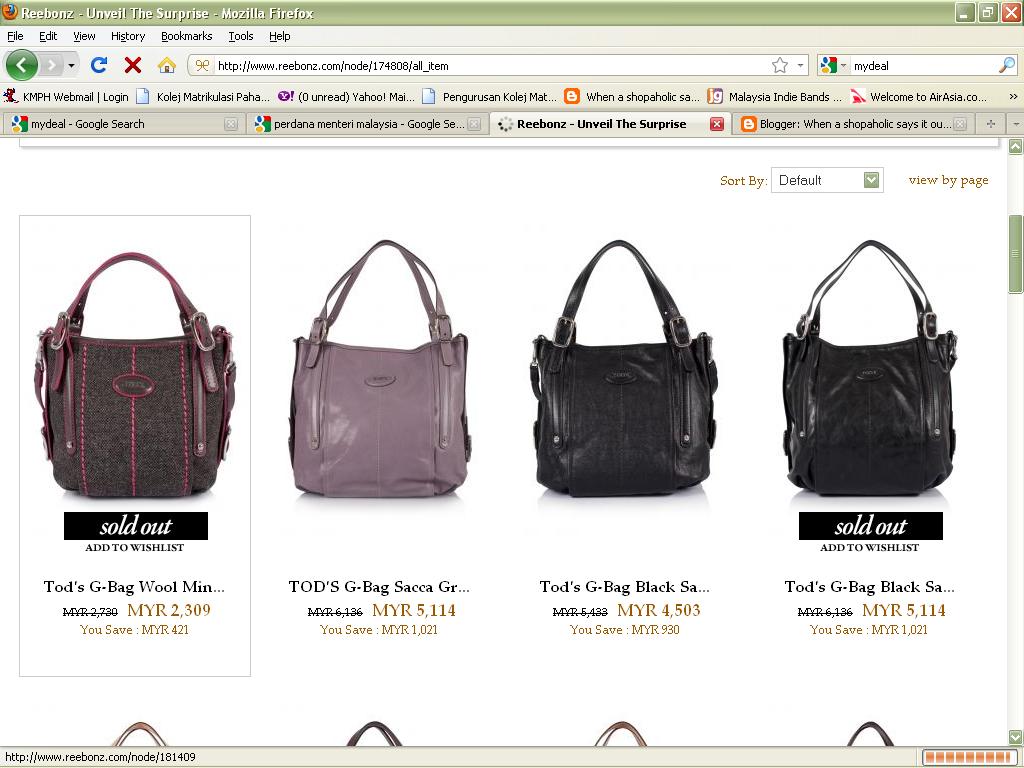Open Kolej Matrikulasi Paha... bookmark
The height and width of the screenshot is (768, 1024).
click(202, 97)
